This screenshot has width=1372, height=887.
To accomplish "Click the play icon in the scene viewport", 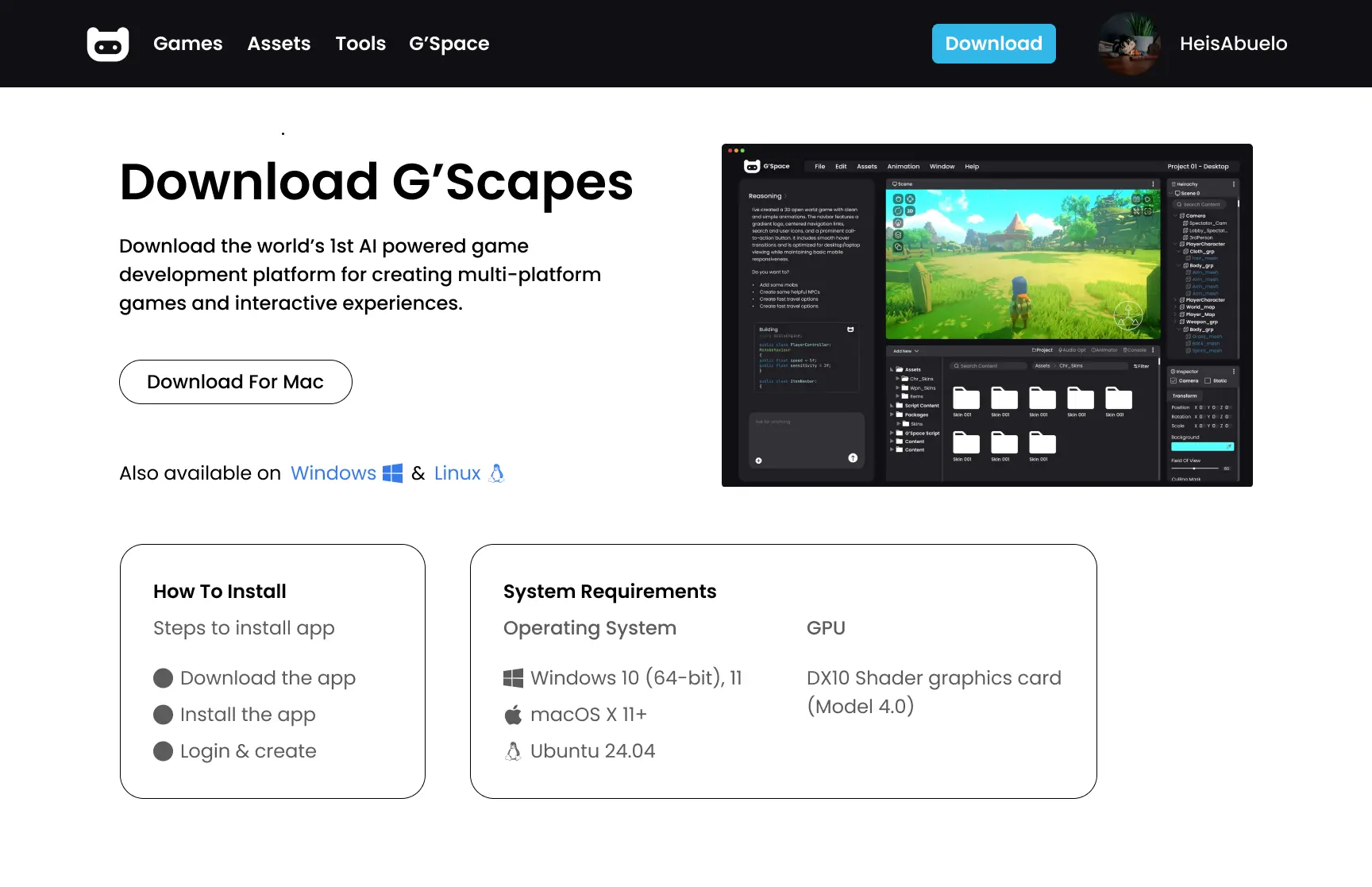I will pyautogui.click(x=1147, y=199).
